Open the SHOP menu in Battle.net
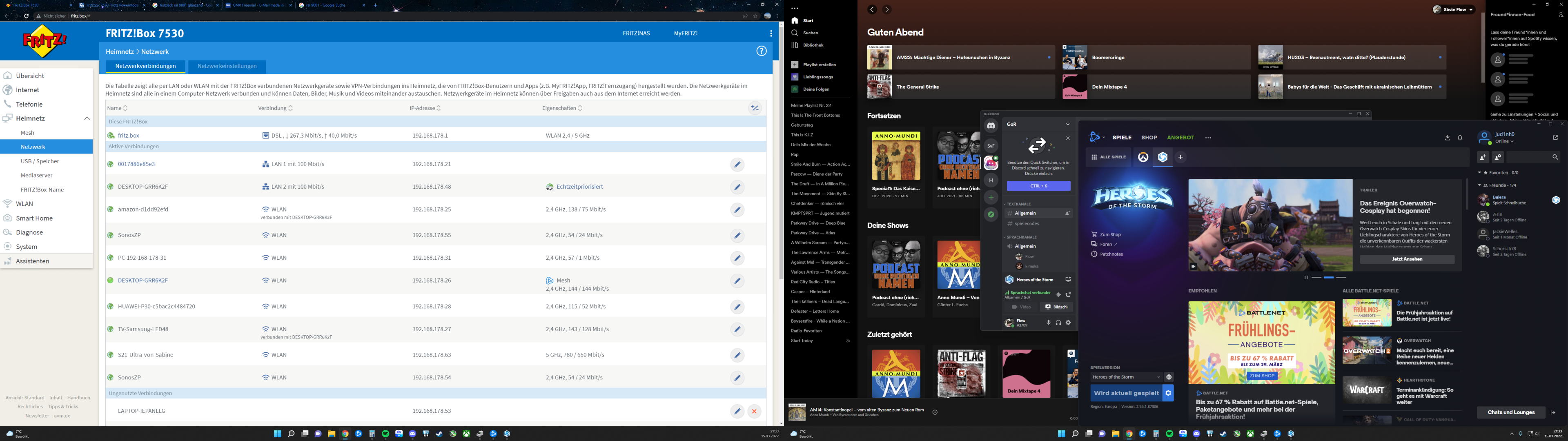The height and width of the screenshot is (441, 1568). (1149, 138)
